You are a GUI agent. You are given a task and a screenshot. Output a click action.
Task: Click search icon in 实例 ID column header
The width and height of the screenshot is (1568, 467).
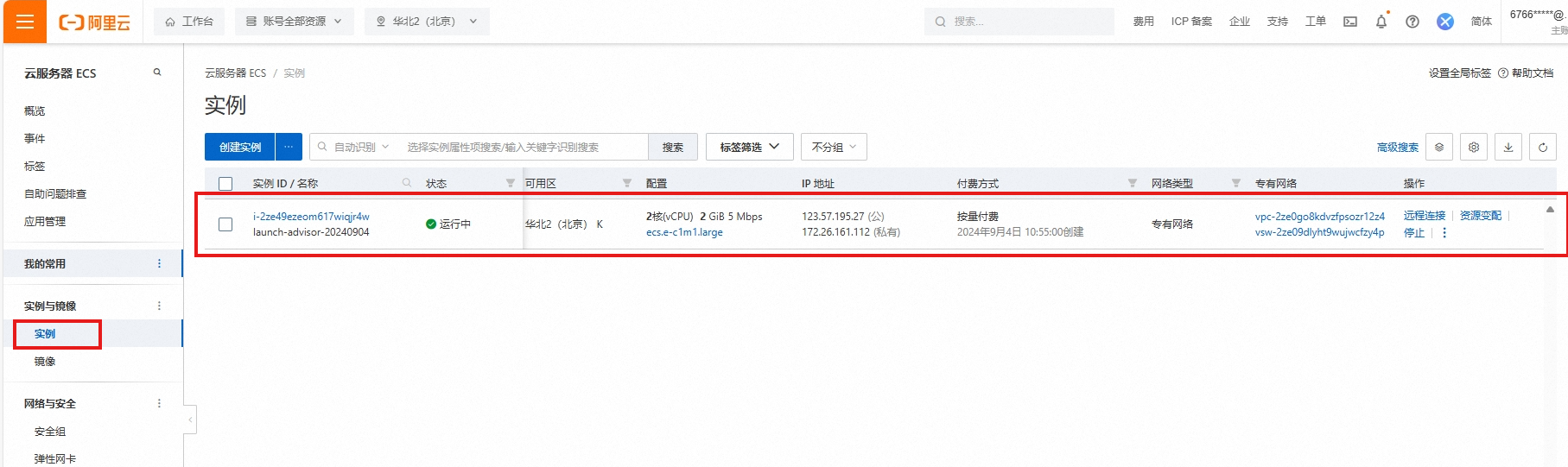coord(407,183)
